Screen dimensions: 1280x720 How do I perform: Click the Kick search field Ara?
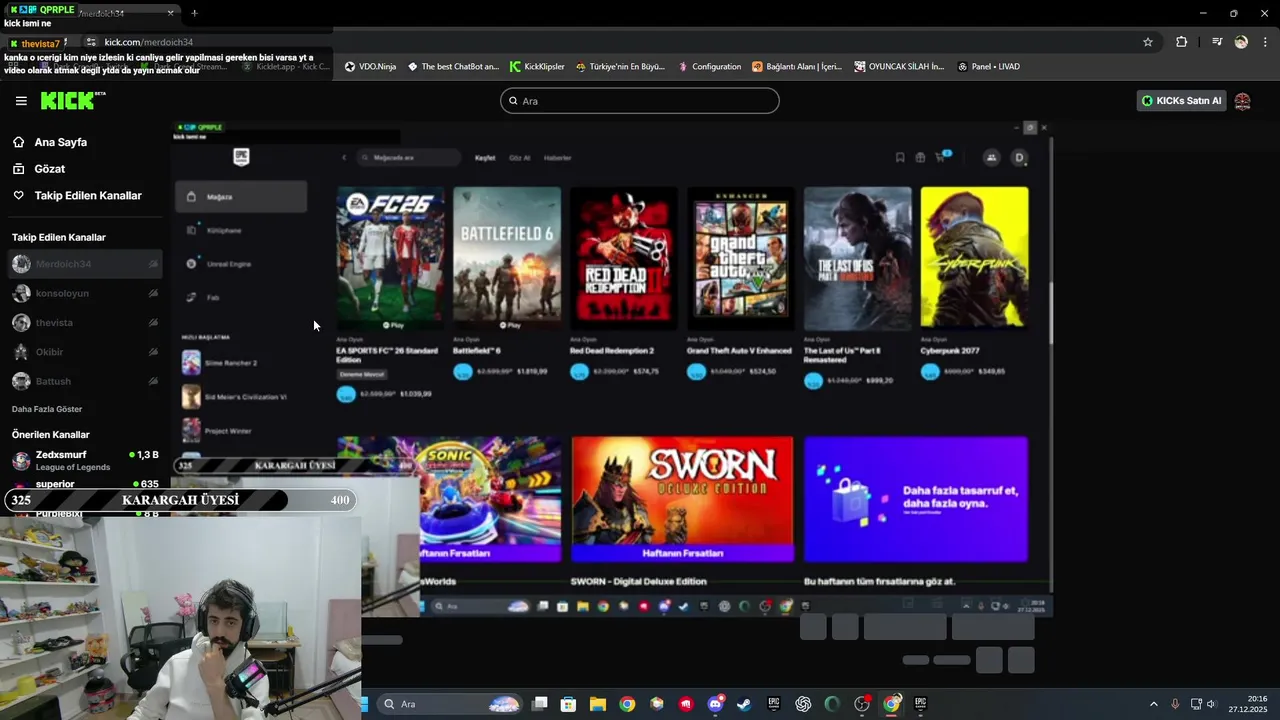click(x=640, y=101)
